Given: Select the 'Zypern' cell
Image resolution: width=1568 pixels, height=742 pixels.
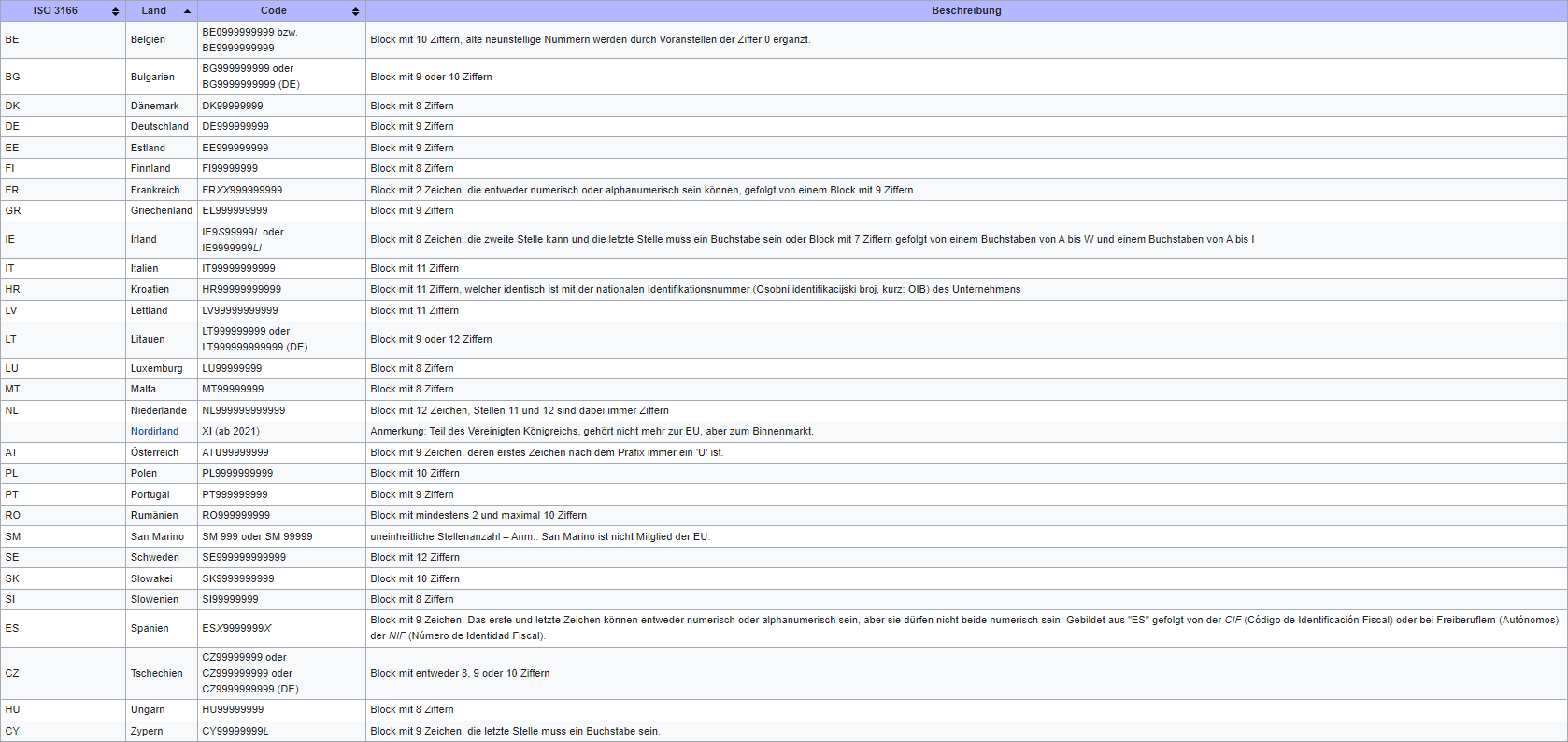Looking at the screenshot, I should [162, 731].
